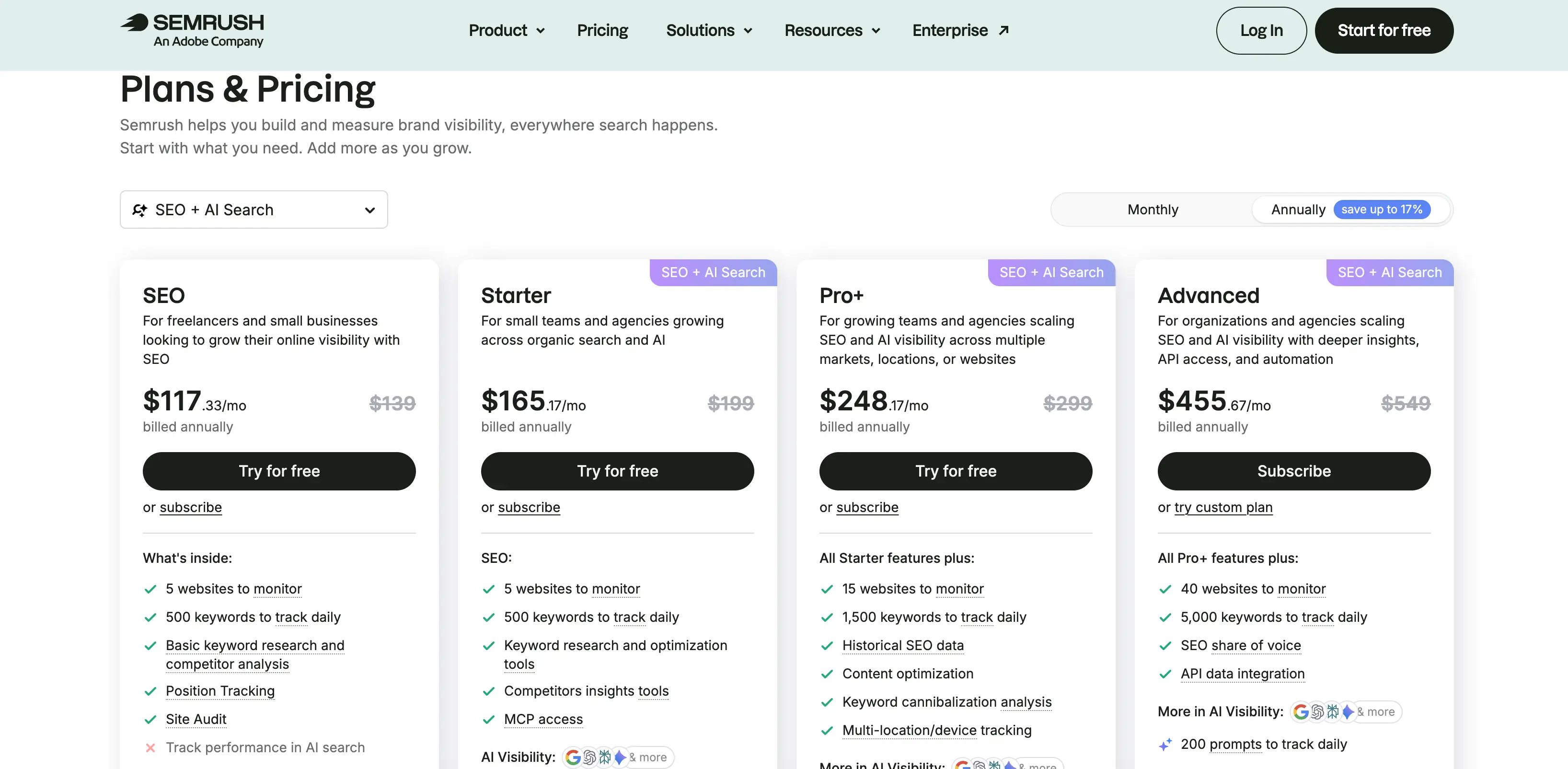Open the Solutions navigation menu
This screenshot has width=1568, height=769.
coord(709,30)
